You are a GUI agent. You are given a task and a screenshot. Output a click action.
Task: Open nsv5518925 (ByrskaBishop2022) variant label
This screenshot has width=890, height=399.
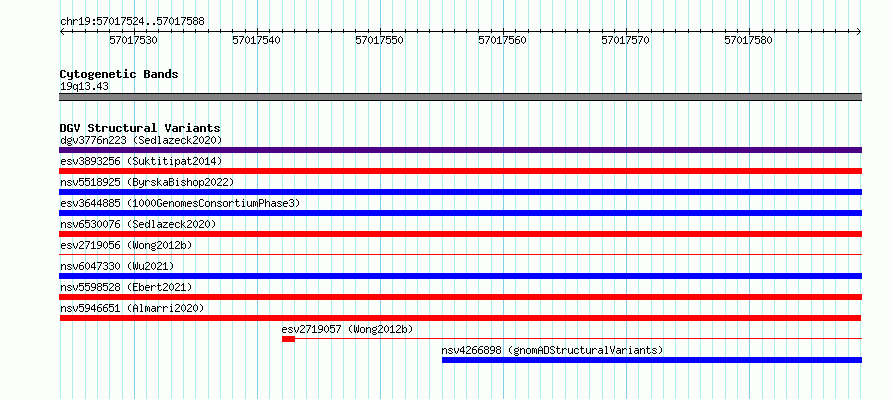147,182
